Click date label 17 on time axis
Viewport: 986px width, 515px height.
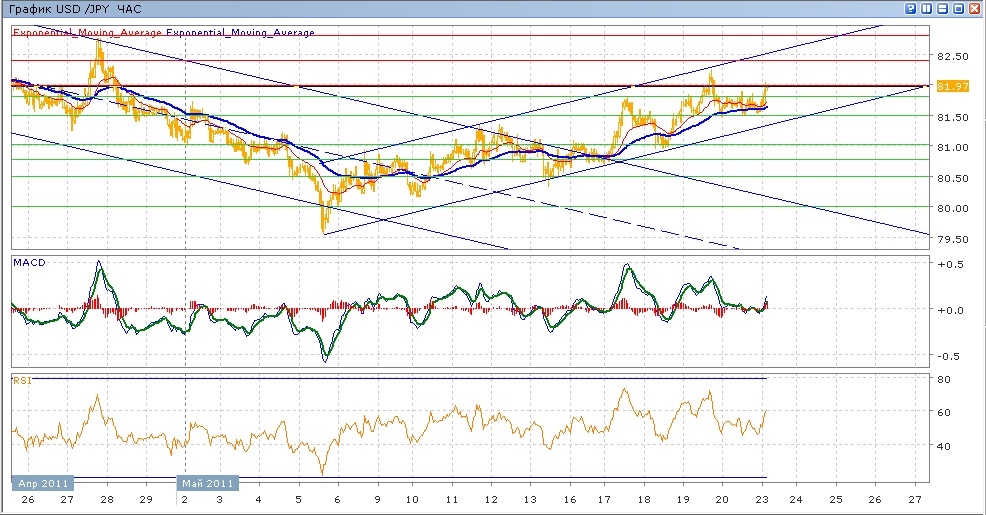click(x=604, y=499)
